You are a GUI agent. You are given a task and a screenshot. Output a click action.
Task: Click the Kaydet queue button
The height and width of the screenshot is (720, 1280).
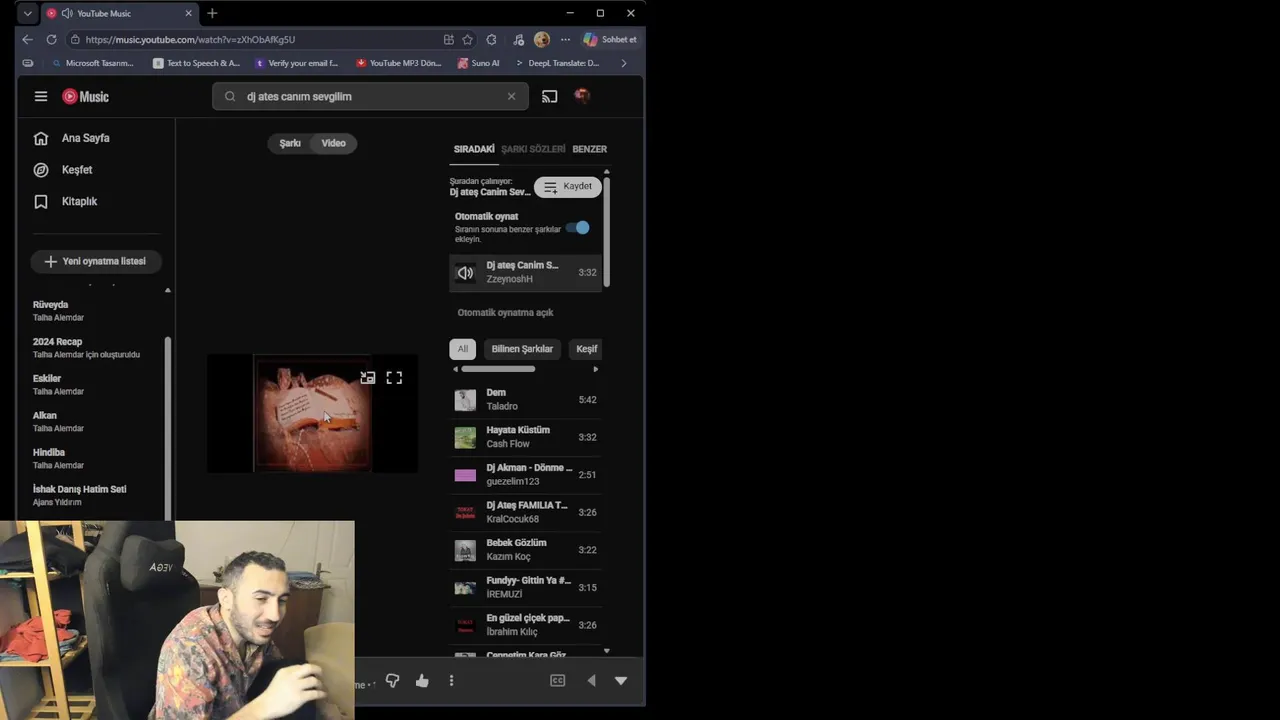point(567,186)
